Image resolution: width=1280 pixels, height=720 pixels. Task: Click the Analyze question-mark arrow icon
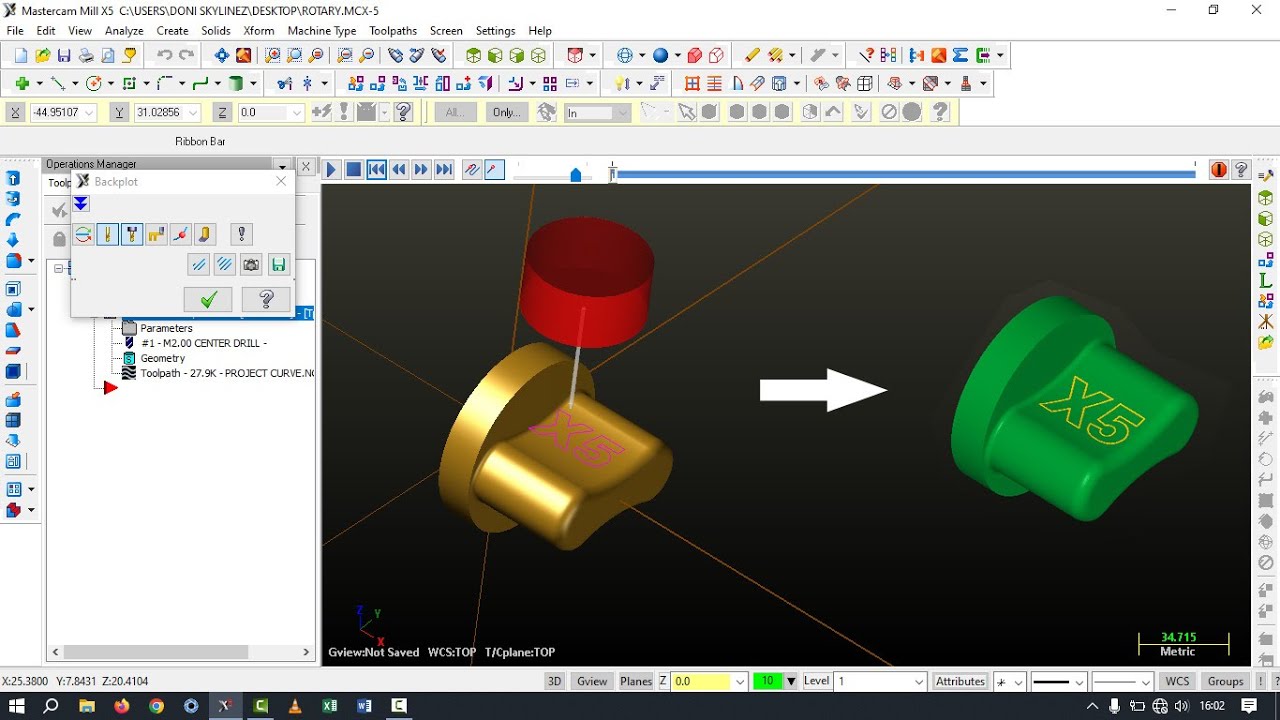click(x=866, y=56)
